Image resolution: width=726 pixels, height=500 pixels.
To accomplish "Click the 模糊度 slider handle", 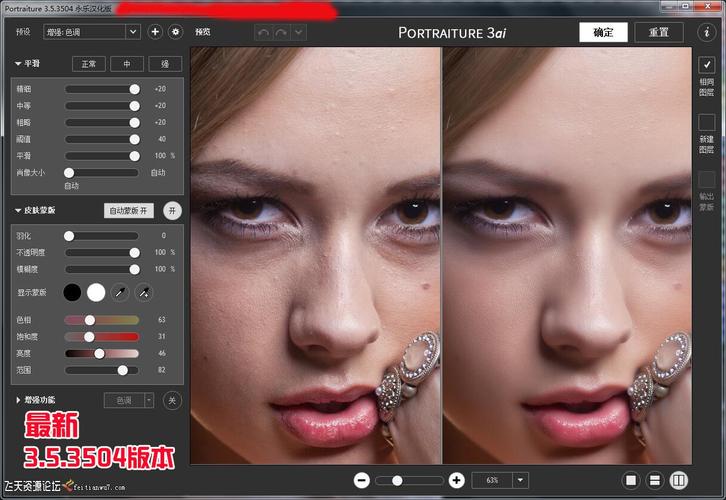I will (134, 269).
